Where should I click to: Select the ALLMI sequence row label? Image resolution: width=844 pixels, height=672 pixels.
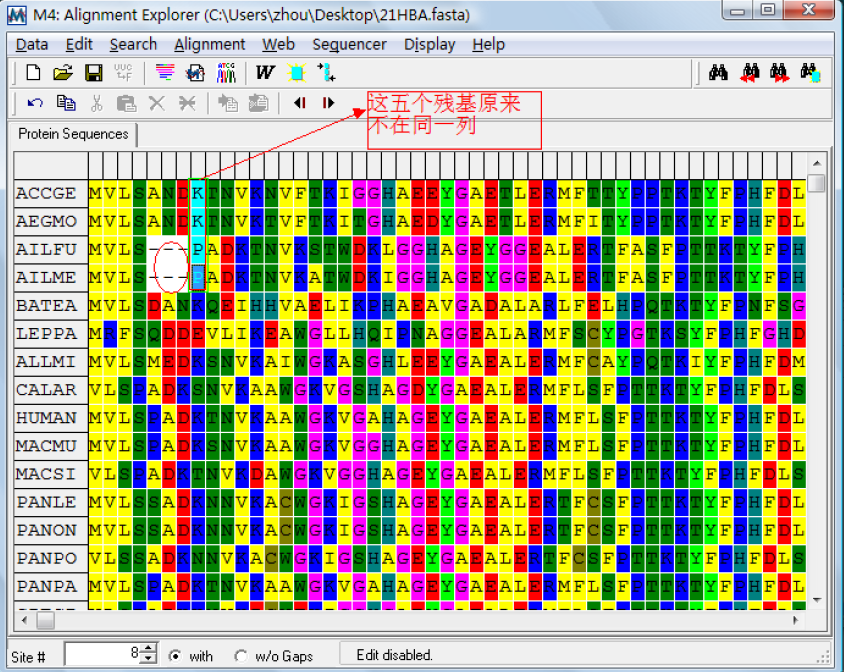tap(51, 361)
